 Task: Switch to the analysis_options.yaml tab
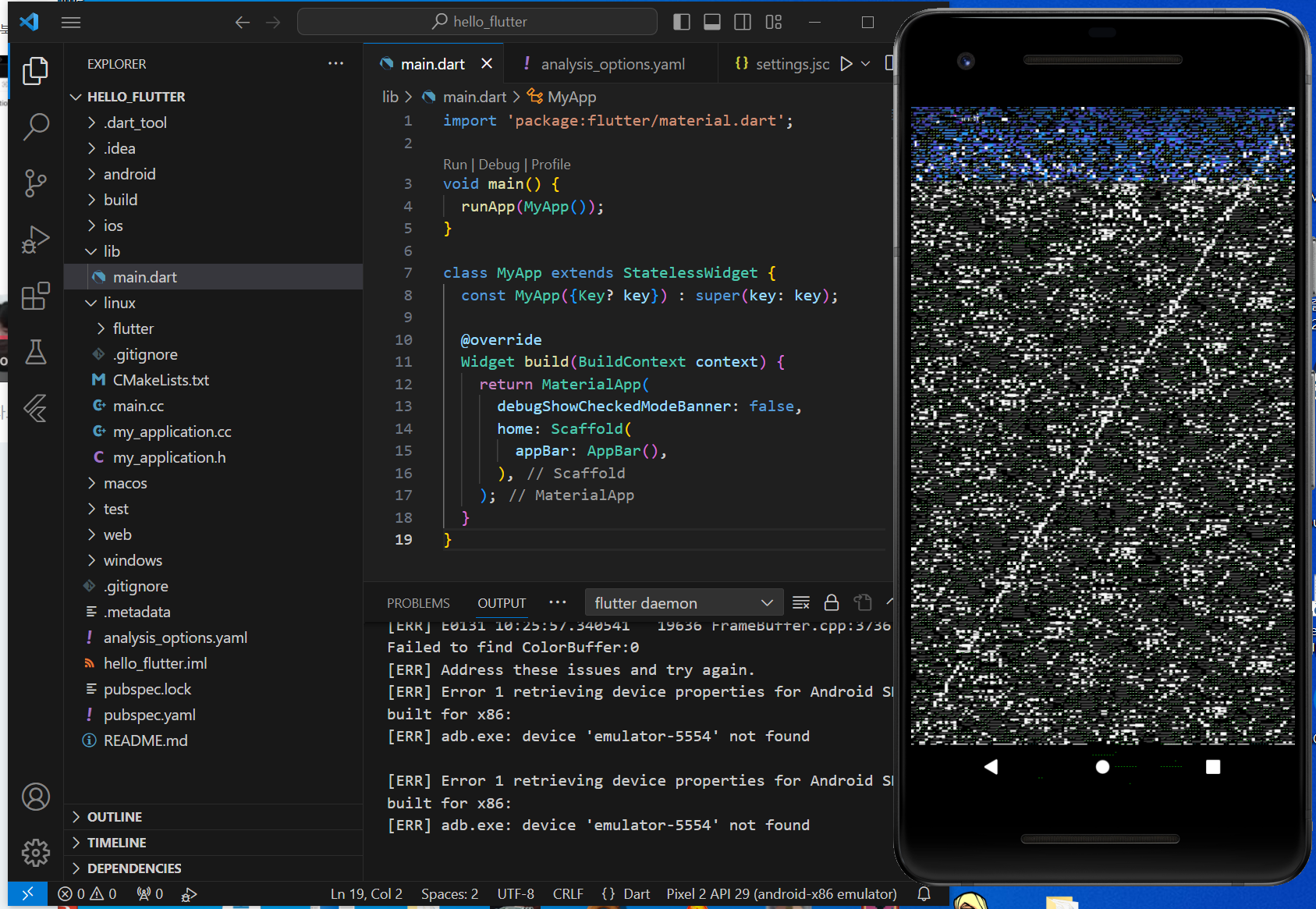pyautogui.click(x=612, y=64)
